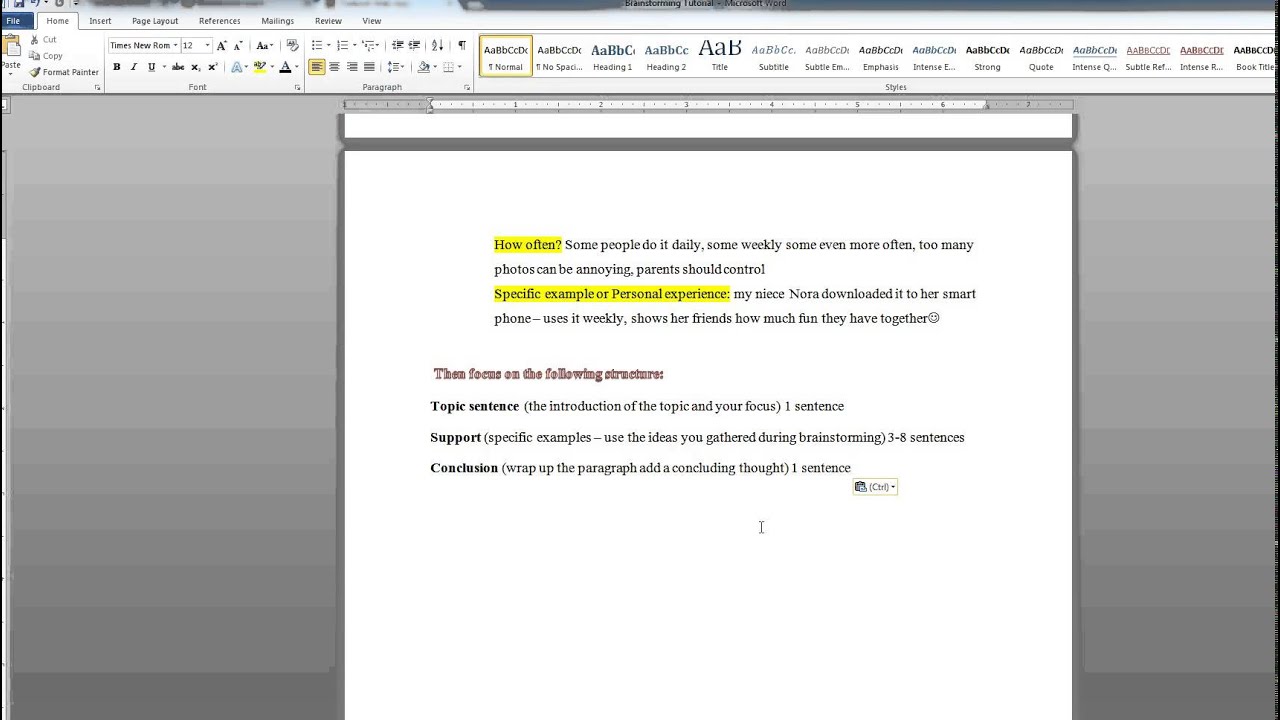This screenshot has width=1280, height=720.
Task: Open the Clipboard dialog launcher
Action: (x=97, y=88)
